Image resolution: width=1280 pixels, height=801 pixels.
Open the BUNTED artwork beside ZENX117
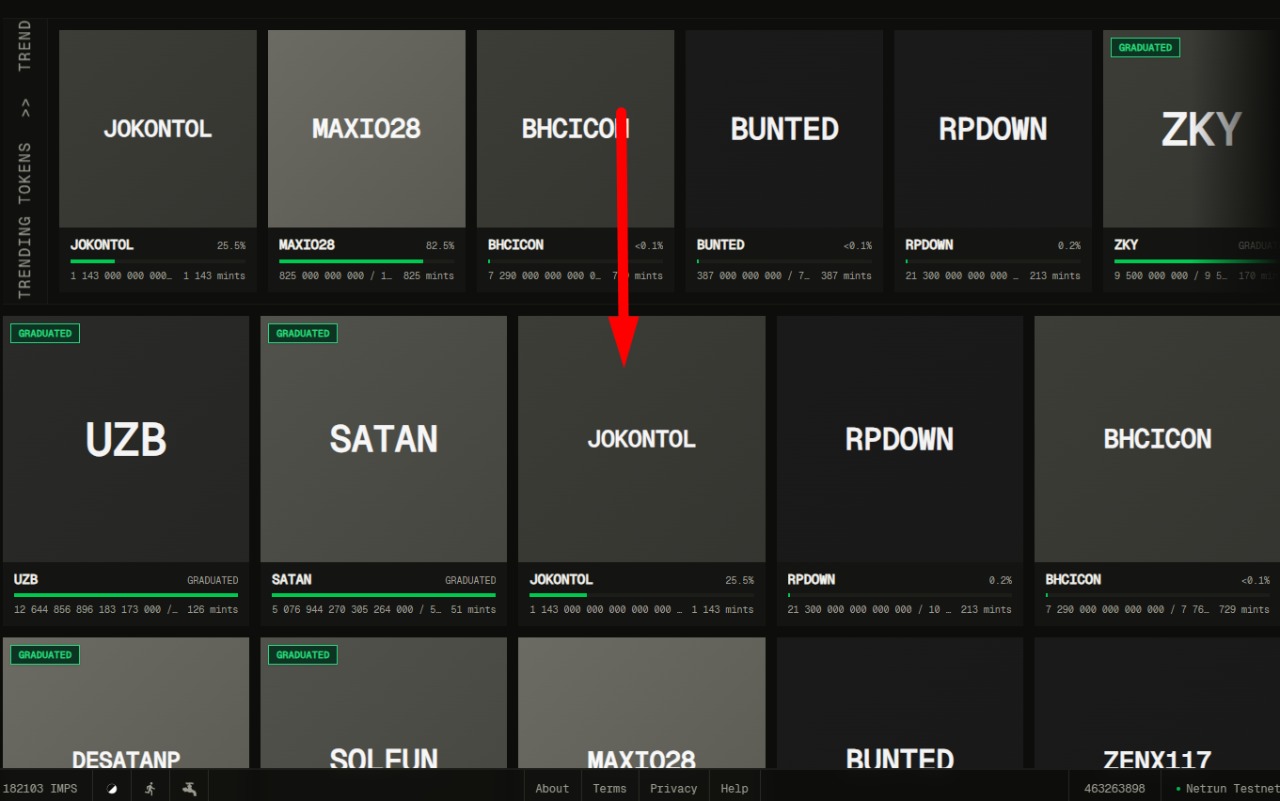[900, 703]
